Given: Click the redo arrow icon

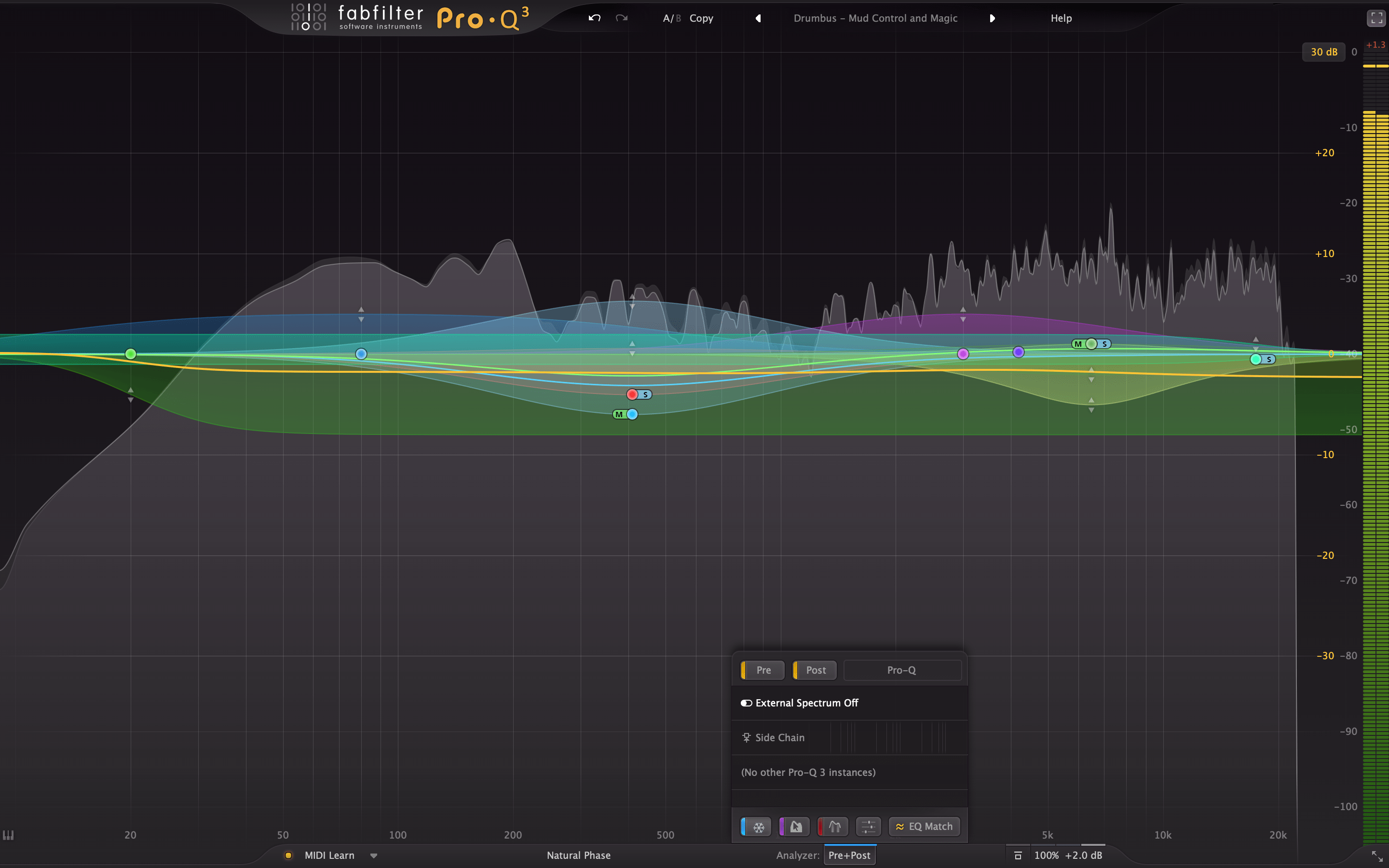Looking at the screenshot, I should pos(622,18).
